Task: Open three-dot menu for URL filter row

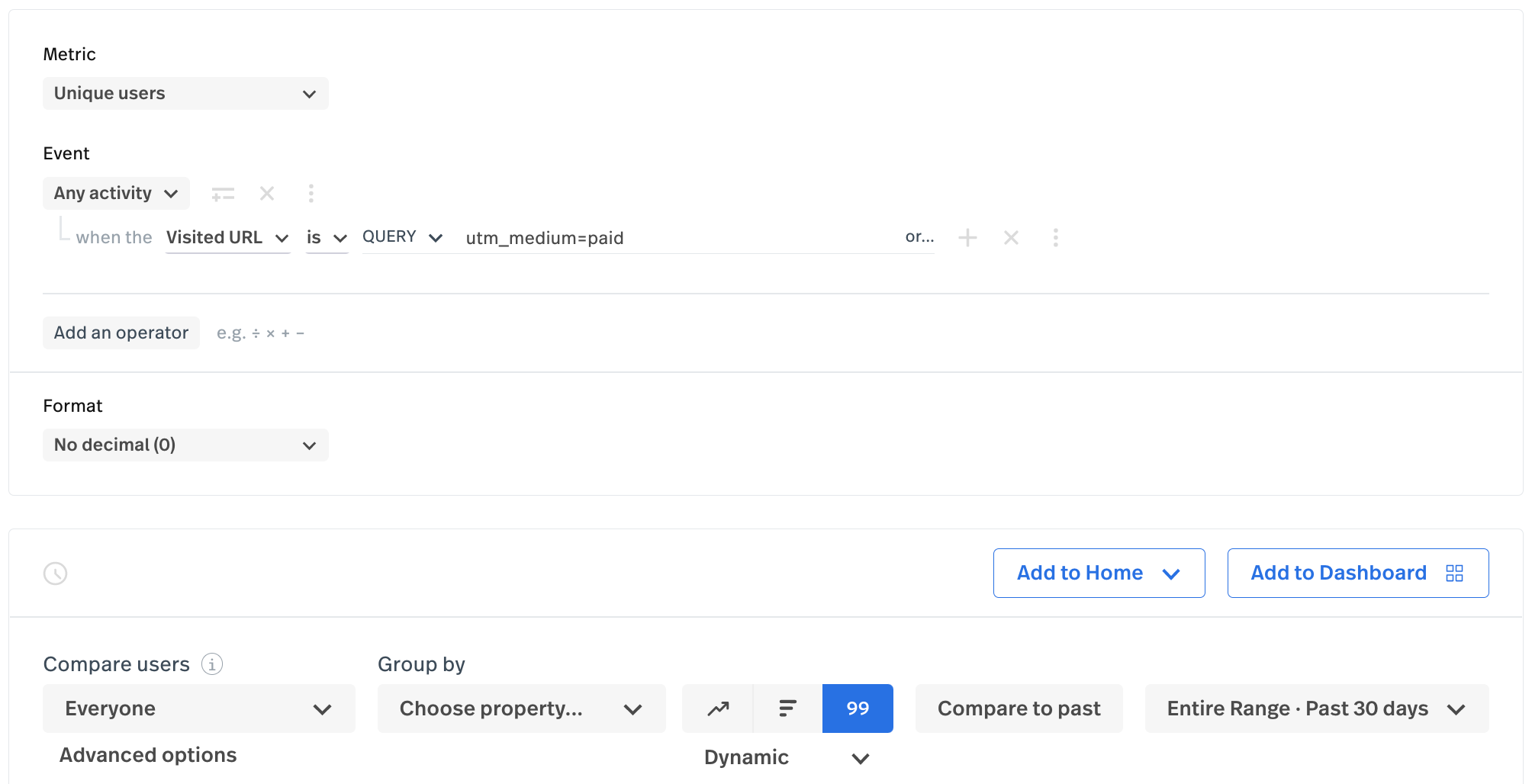Action: point(1055,238)
